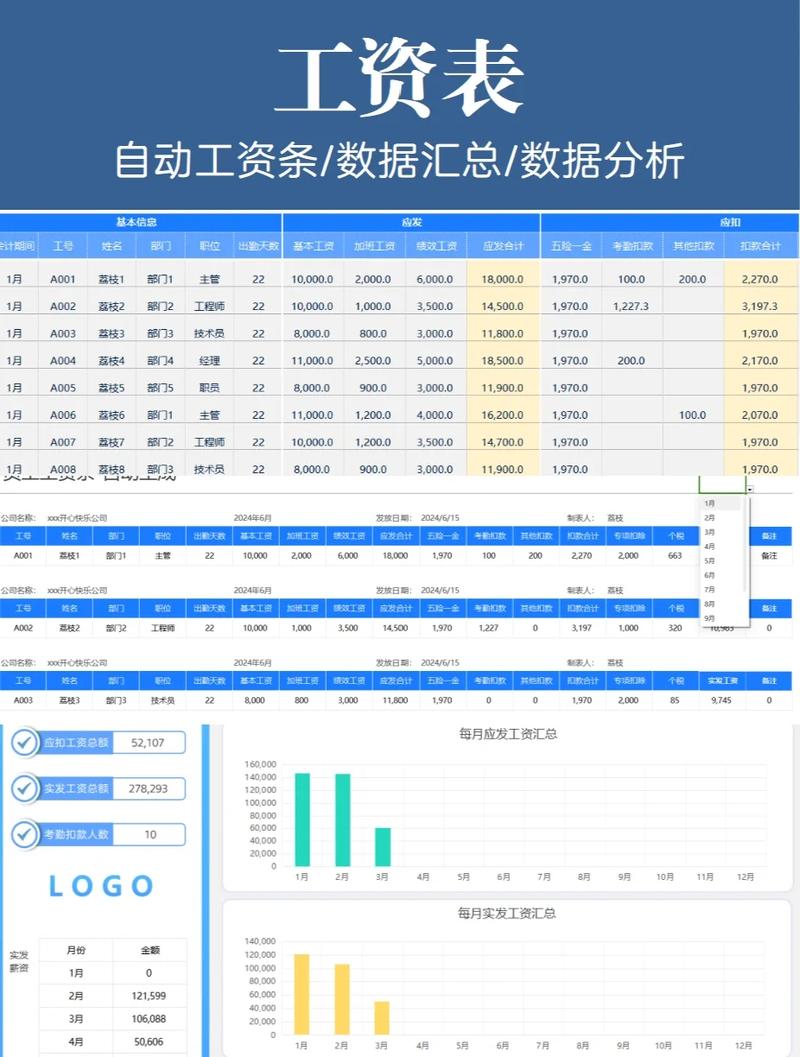Select the 50,606 amount in 实发薪资 table
This screenshot has height=1057, width=800.
click(149, 1041)
